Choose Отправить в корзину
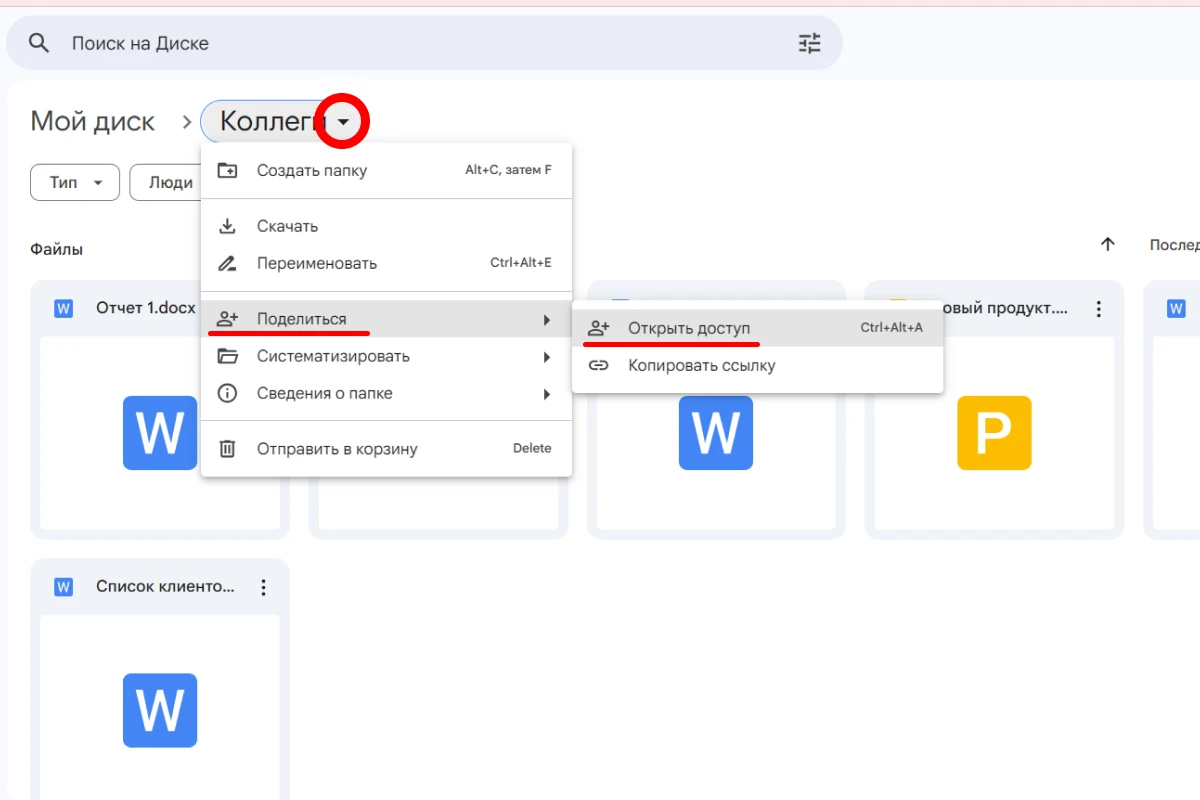The width and height of the screenshot is (1200, 800). pyautogui.click(x=386, y=448)
